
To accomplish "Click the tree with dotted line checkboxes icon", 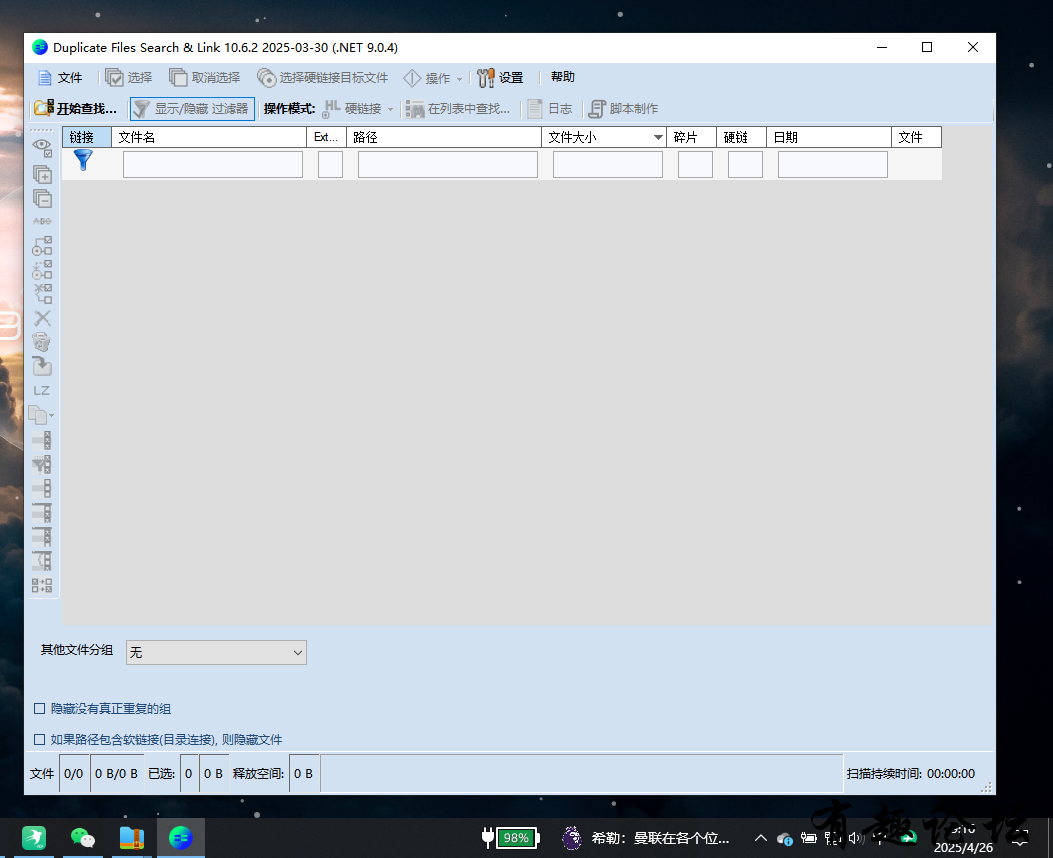I will pyautogui.click(x=42, y=270).
